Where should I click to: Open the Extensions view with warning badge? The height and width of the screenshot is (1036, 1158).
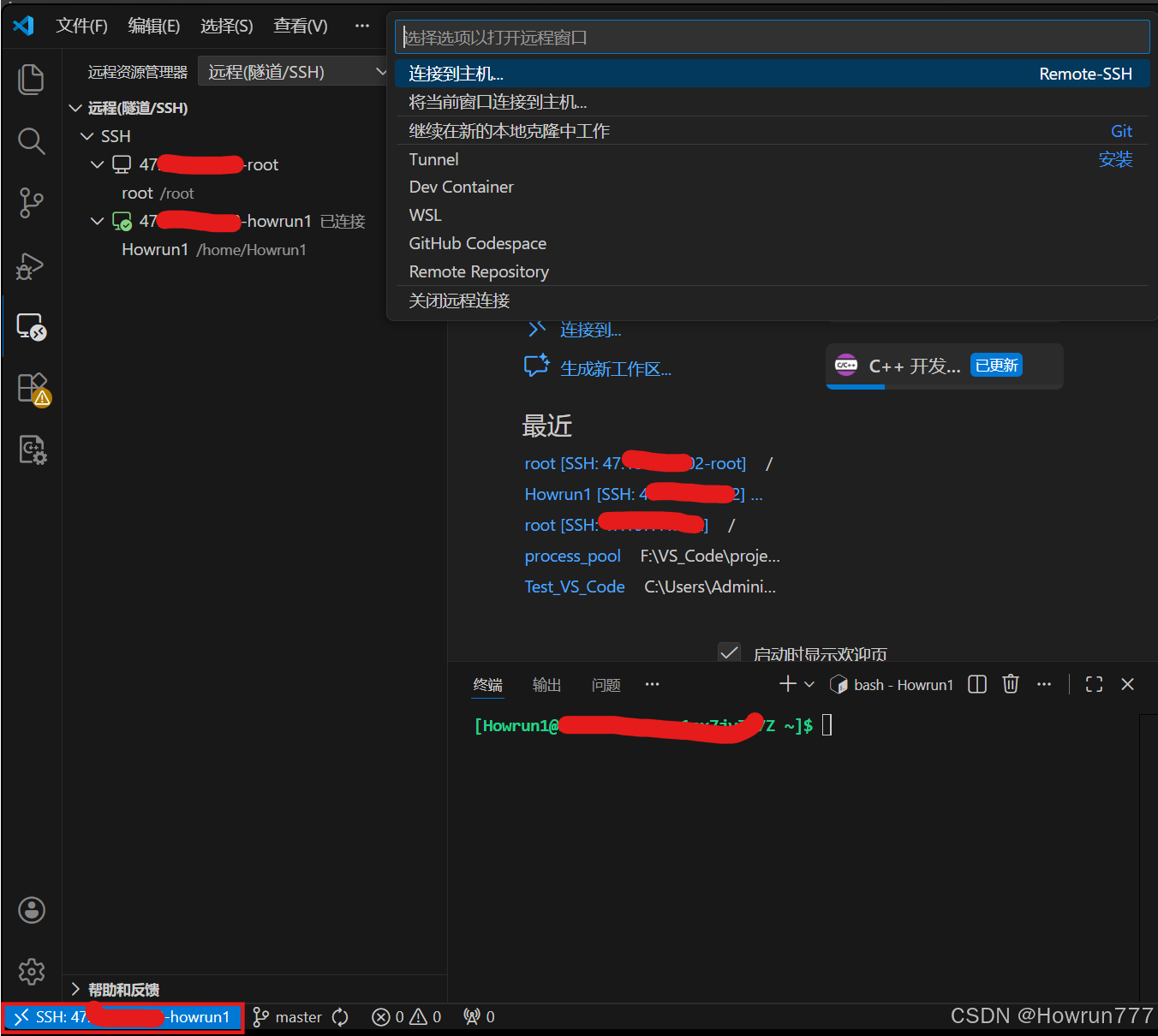click(33, 390)
